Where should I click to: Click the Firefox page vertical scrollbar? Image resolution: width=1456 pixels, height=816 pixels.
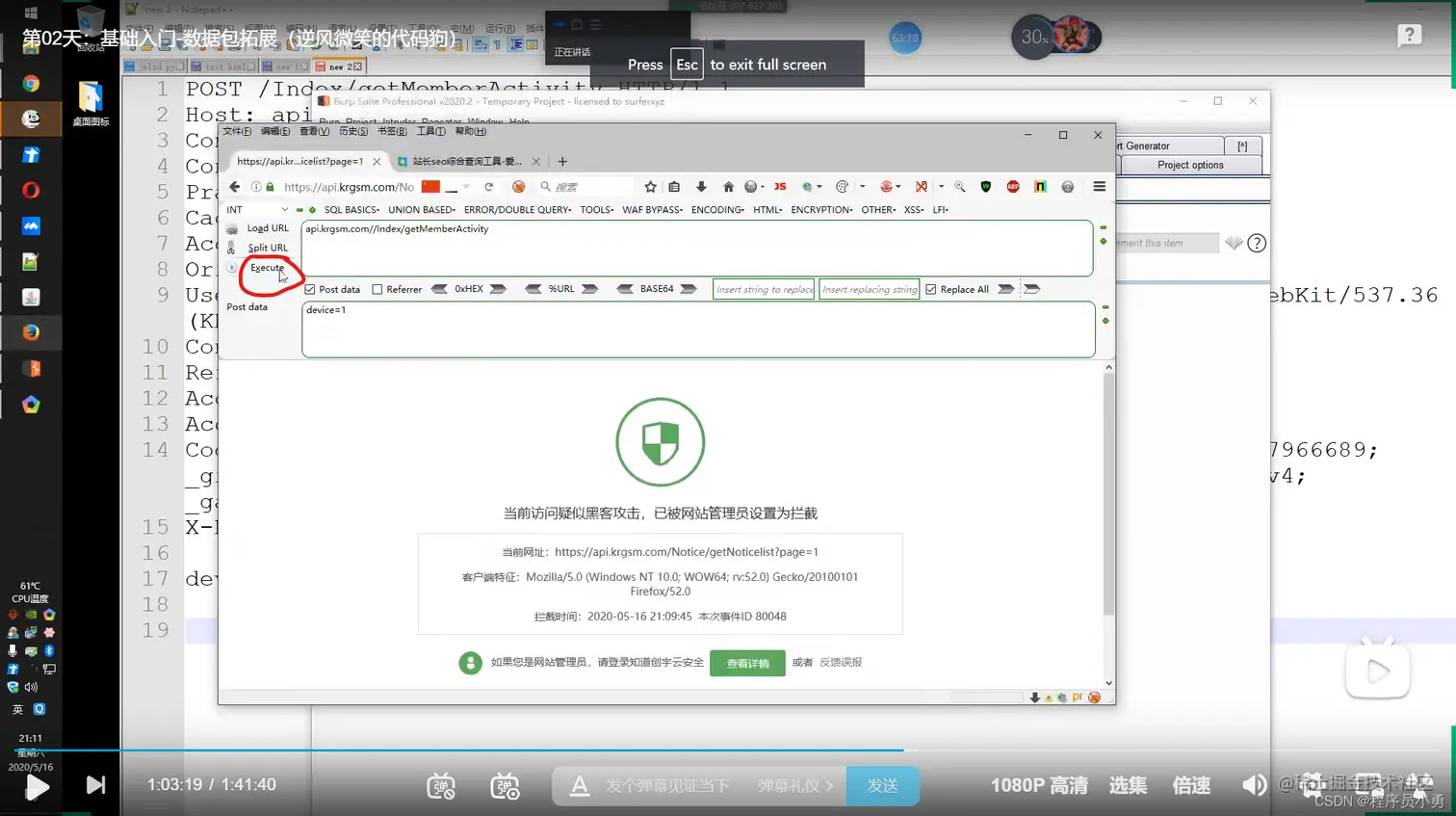point(1108,492)
